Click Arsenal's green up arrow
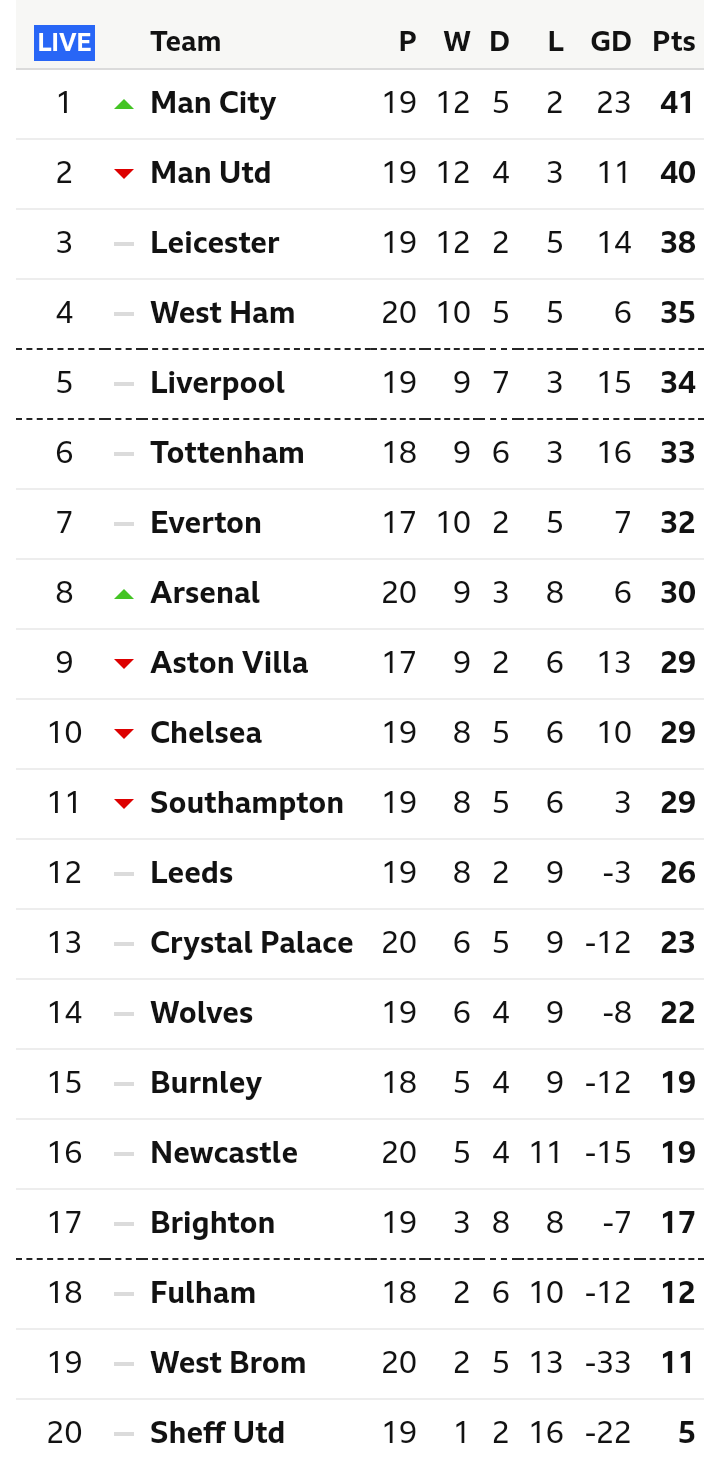720x1464 pixels. coord(124,594)
